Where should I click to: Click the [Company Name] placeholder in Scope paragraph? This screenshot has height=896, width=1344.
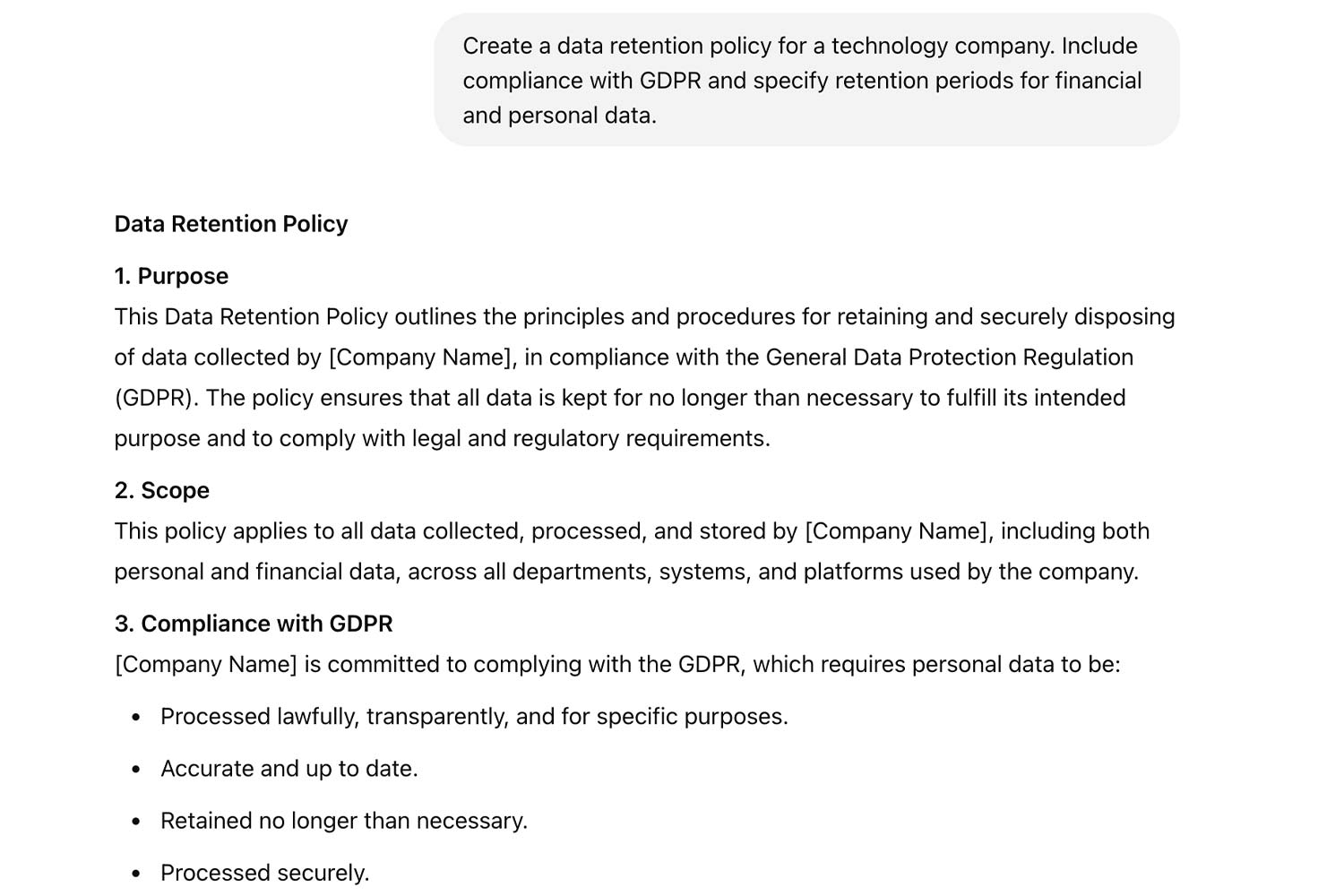(899, 531)
